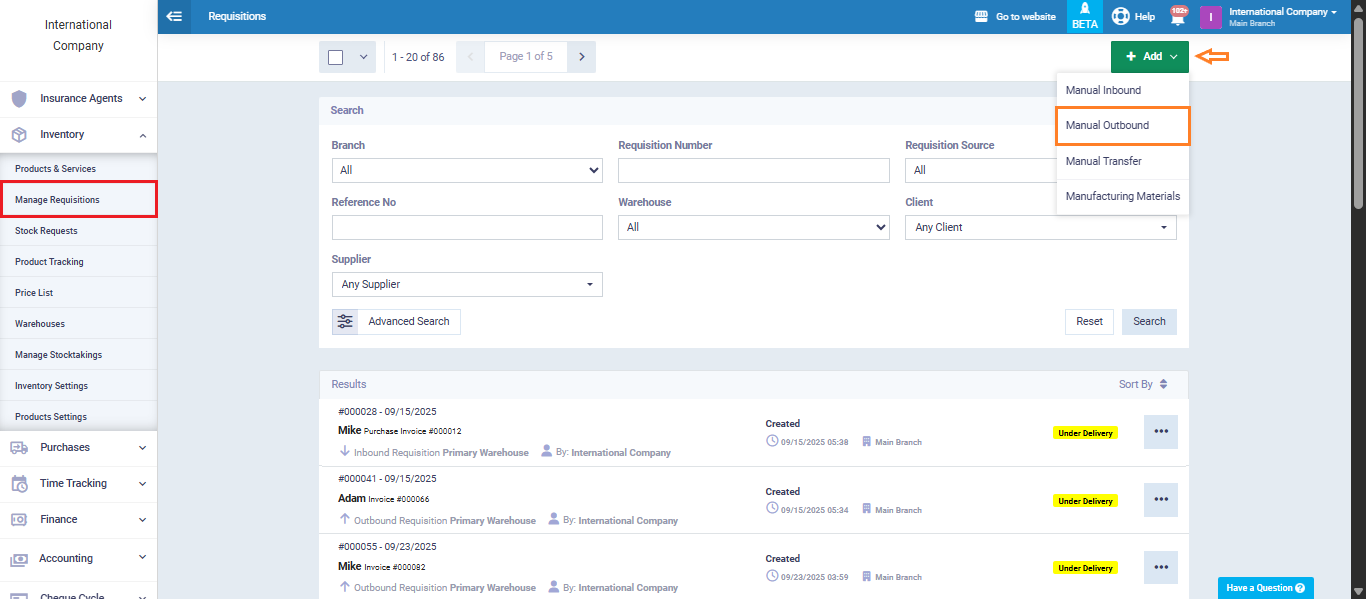Viewport: 1366px width, 599px height.
Task: Click the Advanced Search sliders icon
Action: (345, 321)
